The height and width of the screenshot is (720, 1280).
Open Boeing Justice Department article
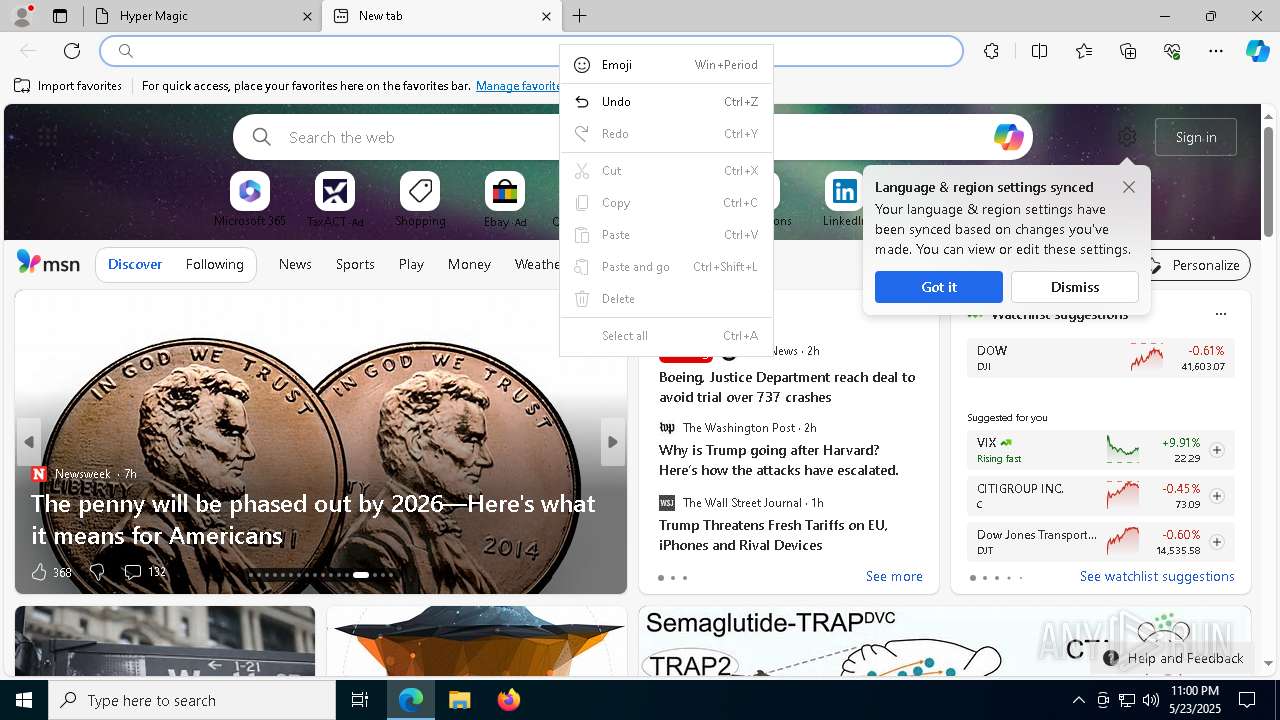(787, 387)
